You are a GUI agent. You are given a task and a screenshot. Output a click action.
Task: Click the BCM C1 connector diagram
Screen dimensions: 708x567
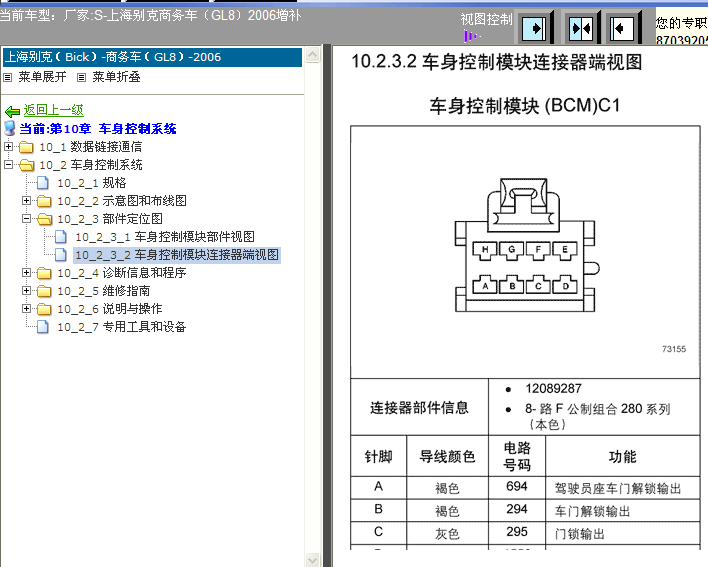tap(527, 245)
